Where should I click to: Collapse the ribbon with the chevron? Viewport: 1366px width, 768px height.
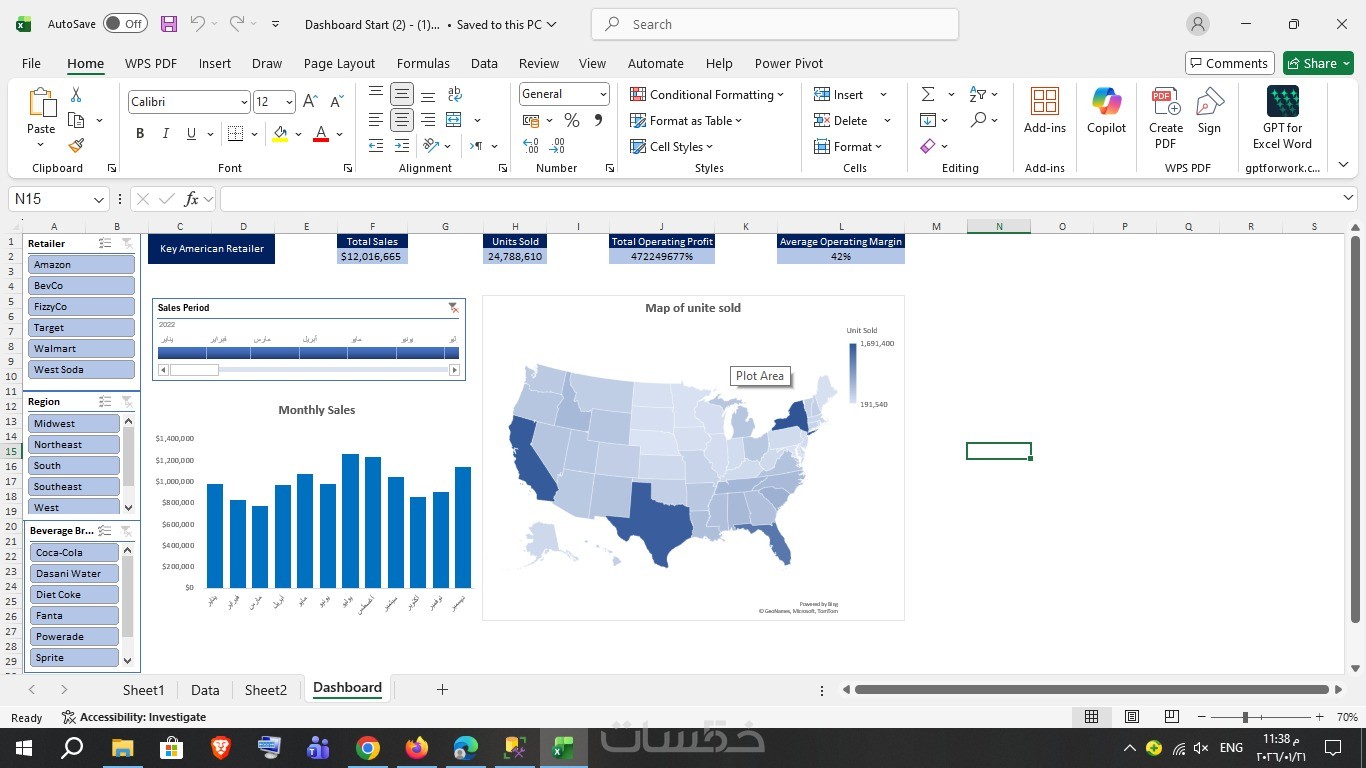point(1343,165)
